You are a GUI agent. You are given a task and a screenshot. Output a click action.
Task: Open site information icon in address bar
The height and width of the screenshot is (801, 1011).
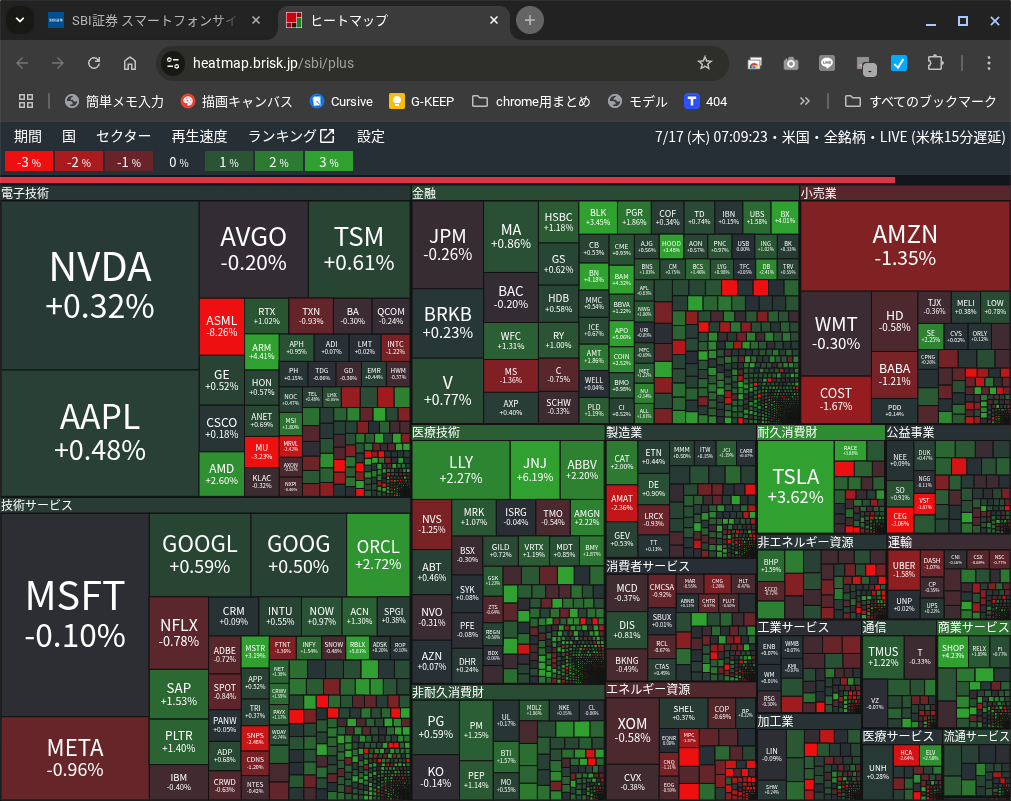pos(172,63)
